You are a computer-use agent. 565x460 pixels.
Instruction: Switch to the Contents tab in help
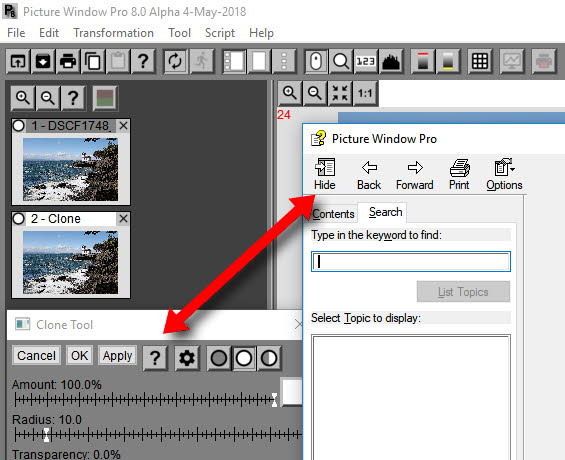pyautogui.click(x=333, y=214)
